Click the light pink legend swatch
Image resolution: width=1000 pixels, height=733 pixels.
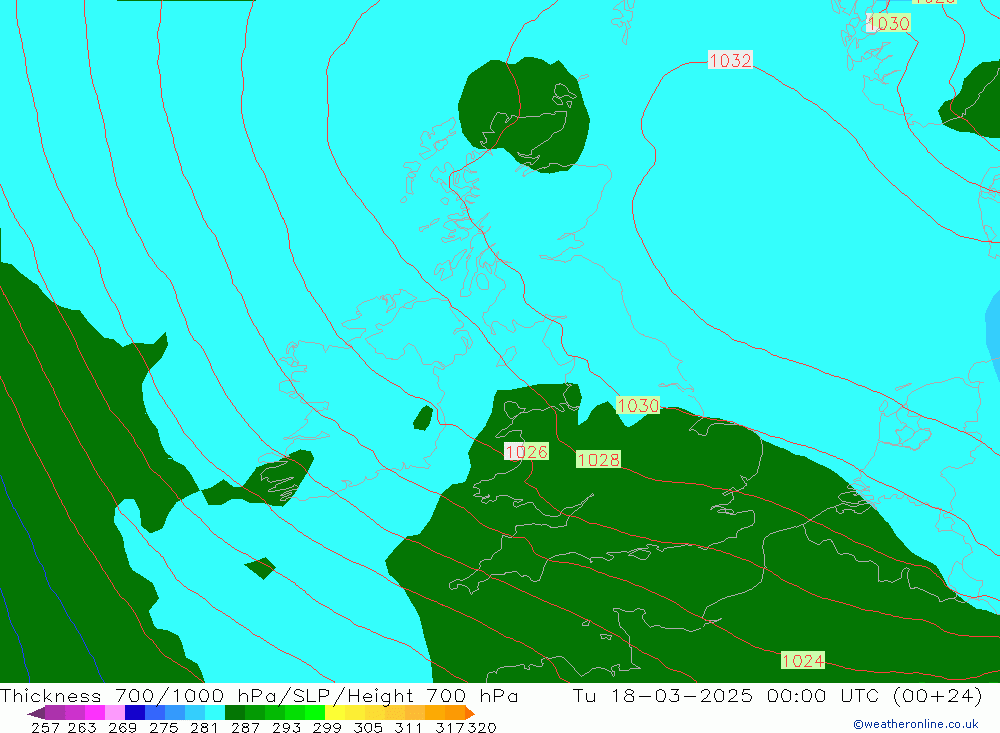click(x=115, y=713)
